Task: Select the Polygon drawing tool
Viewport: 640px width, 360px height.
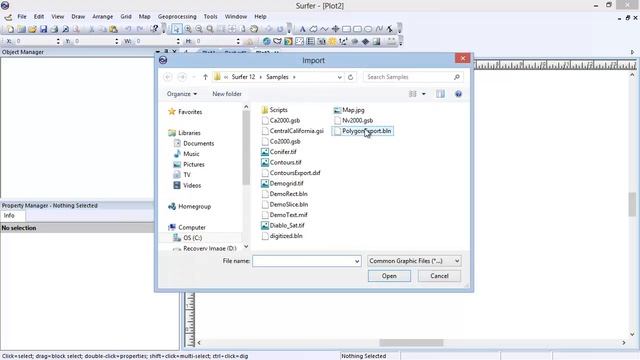Action: pyautogui.click(x=313, y=29)
